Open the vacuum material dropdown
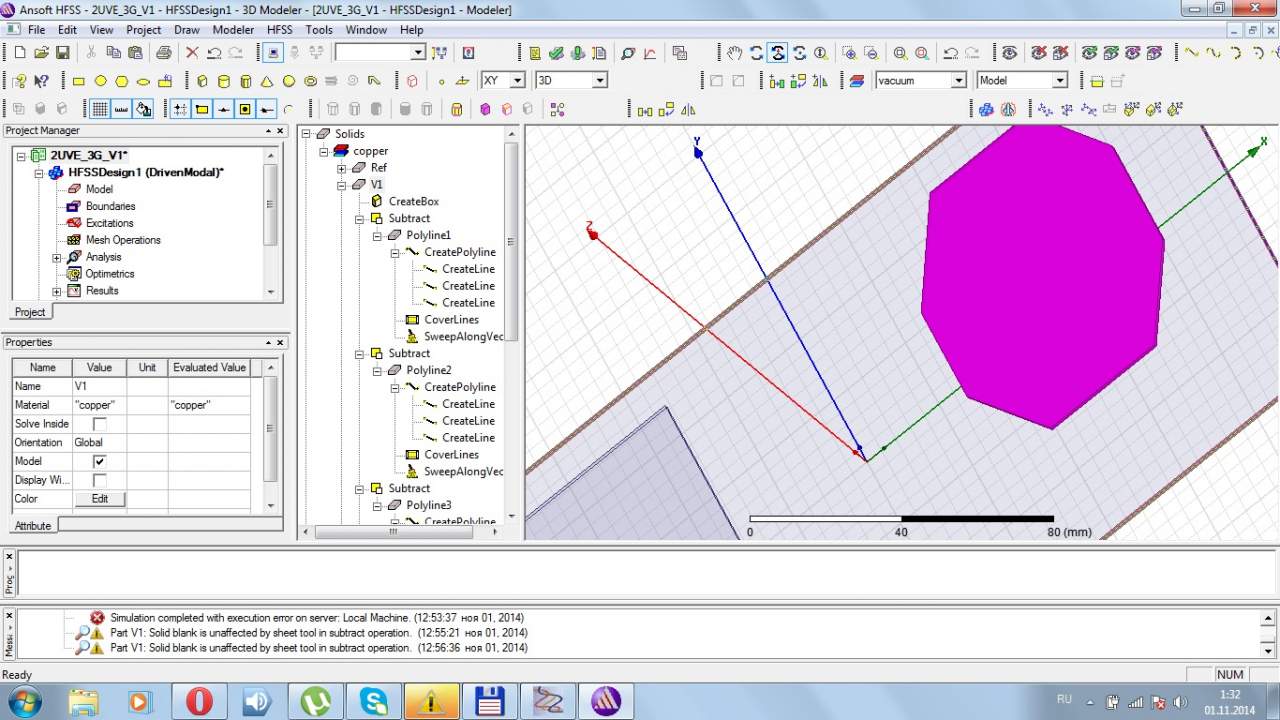Image resolution: width=1280 pixels, height=720 pixels. click(x=957, y=81)
